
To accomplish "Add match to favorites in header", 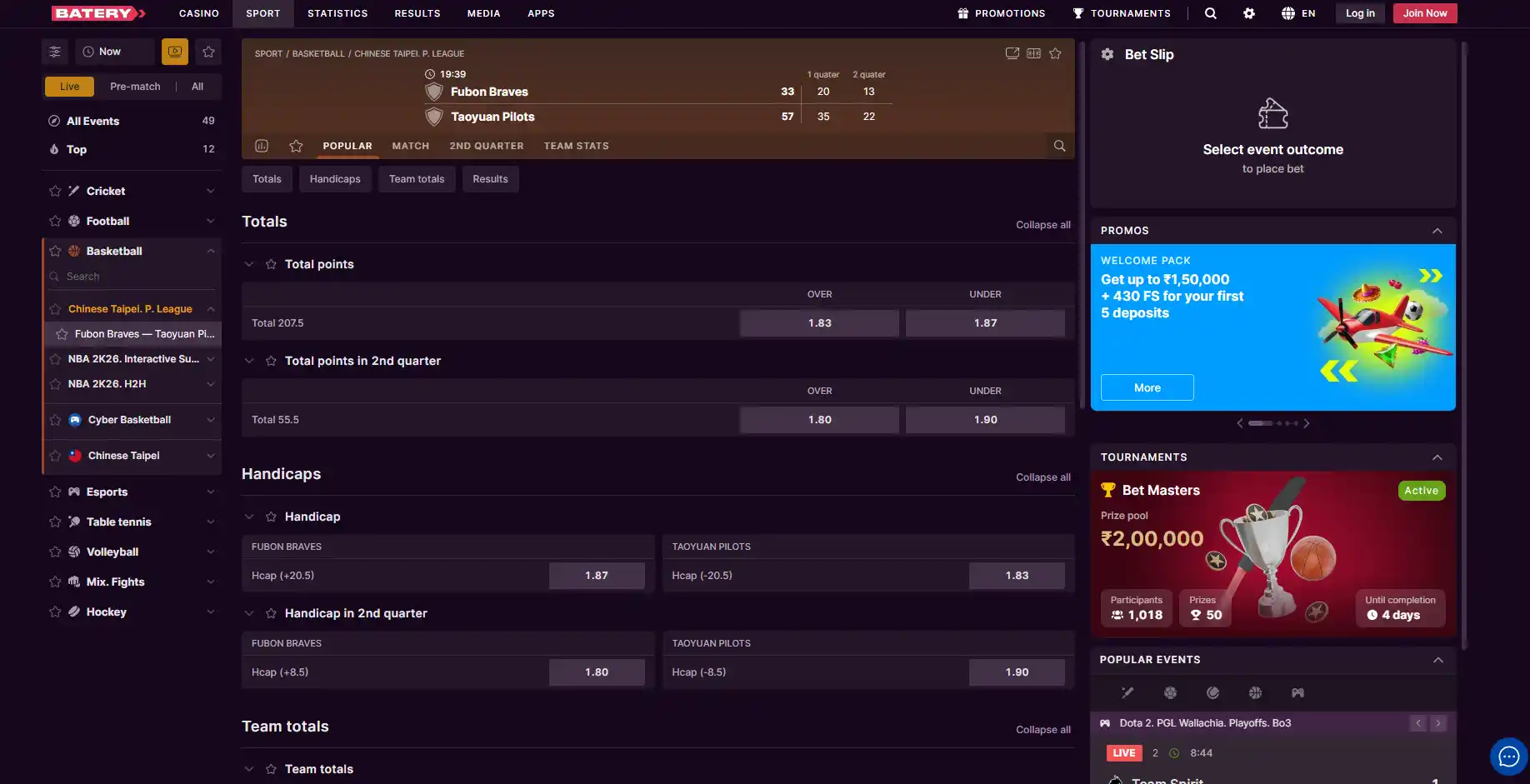I will click(x=1056, y=53).
